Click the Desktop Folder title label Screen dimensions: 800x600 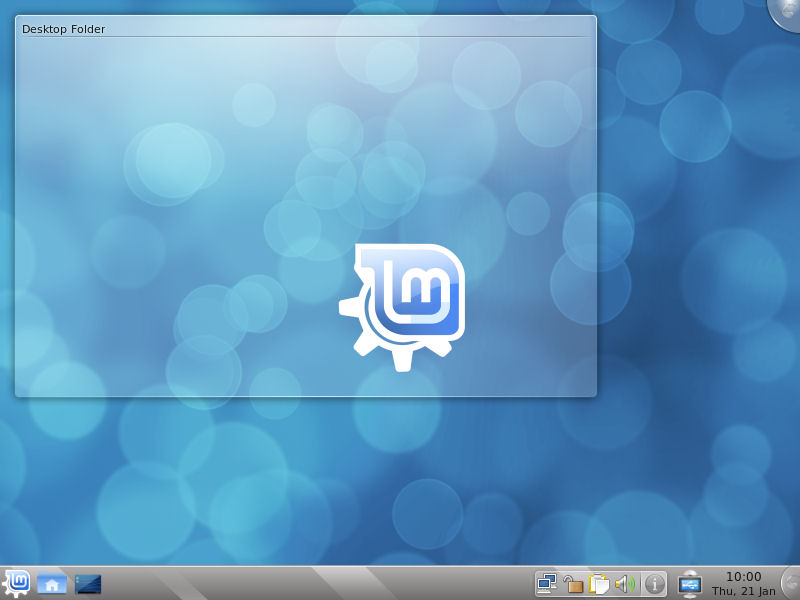coord(64,29)
